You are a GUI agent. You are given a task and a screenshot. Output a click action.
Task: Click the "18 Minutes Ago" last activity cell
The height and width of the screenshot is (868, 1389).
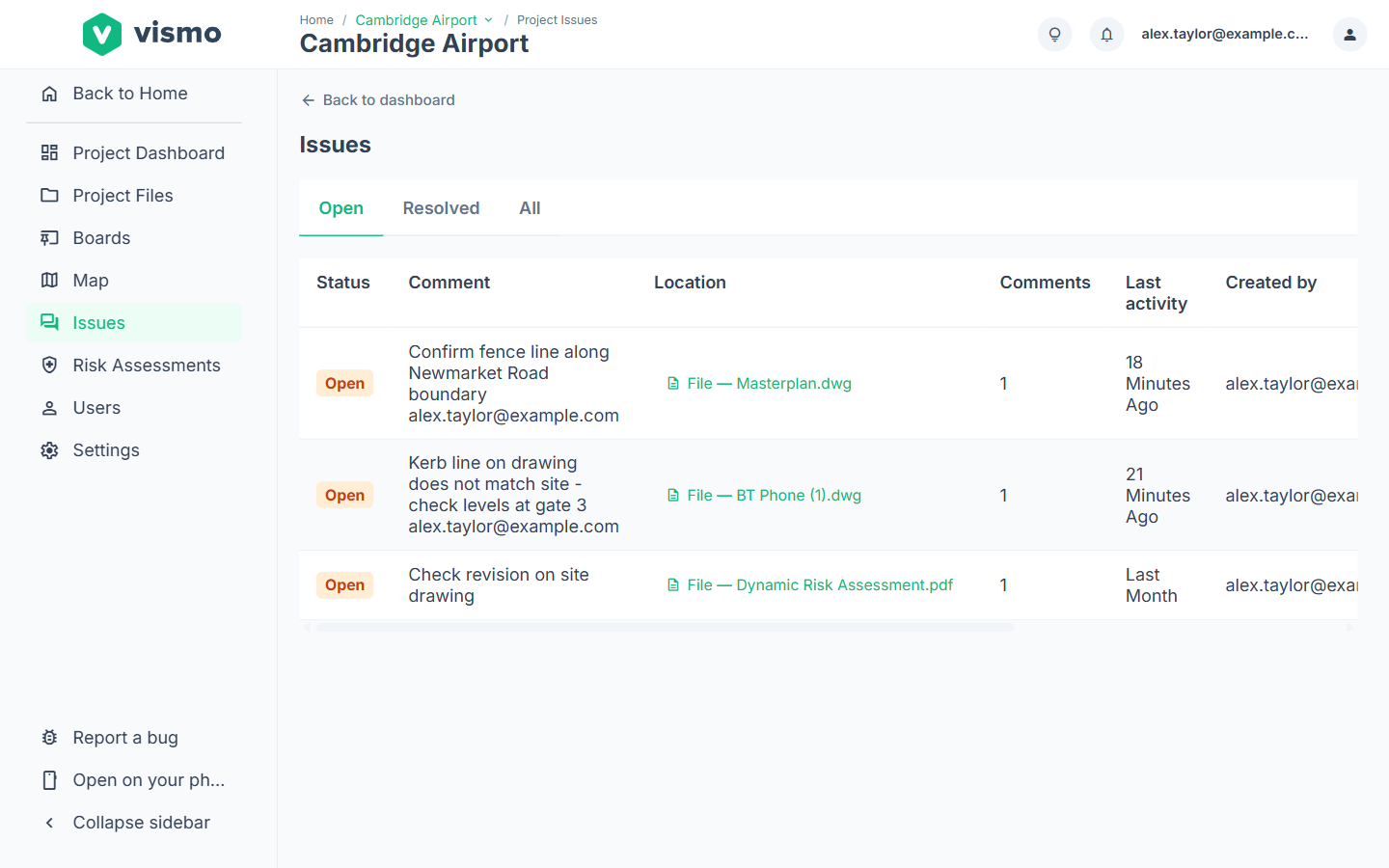tap(1157, 384)
